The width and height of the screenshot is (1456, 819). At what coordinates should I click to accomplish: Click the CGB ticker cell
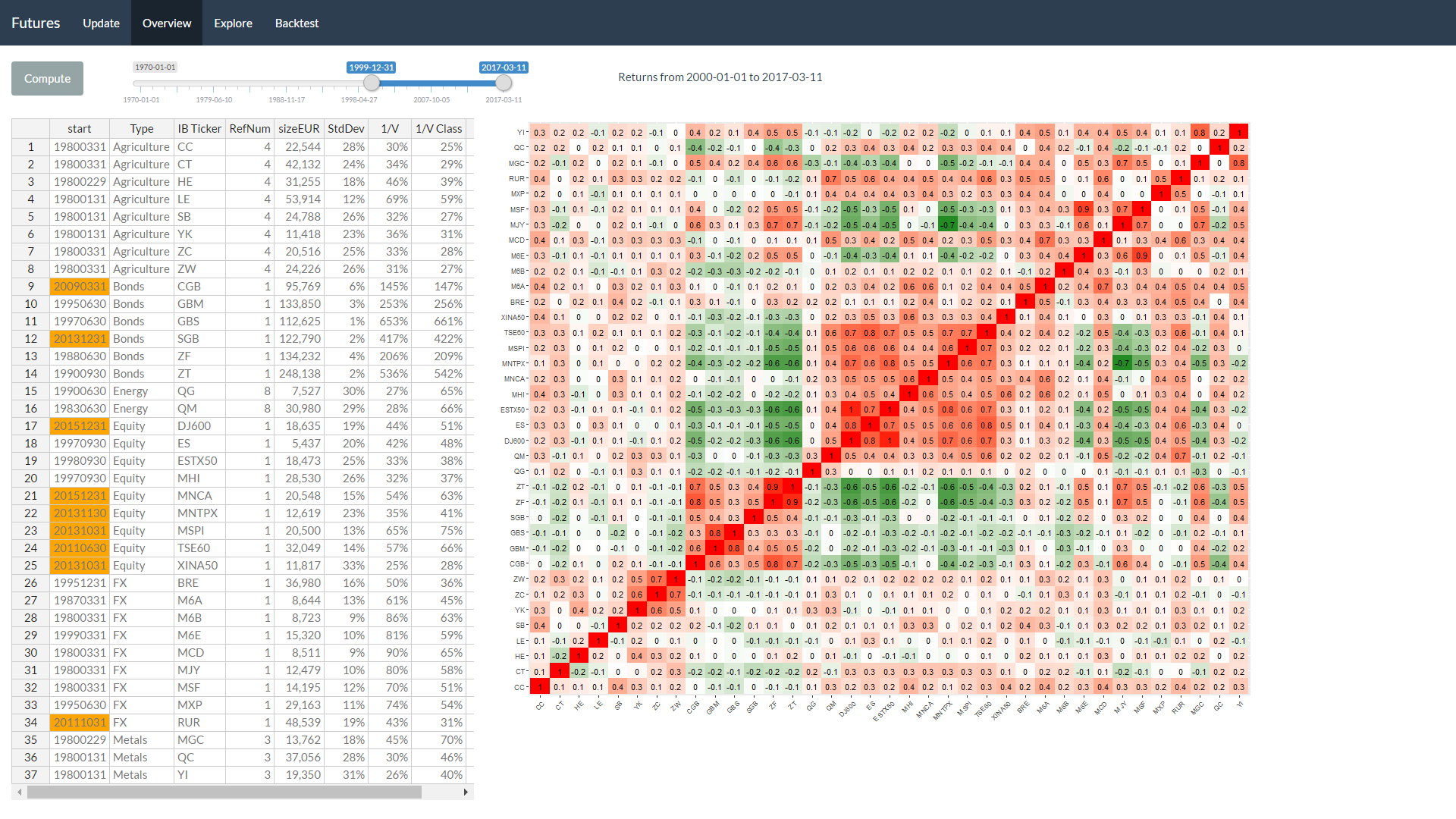coord(190,287)
